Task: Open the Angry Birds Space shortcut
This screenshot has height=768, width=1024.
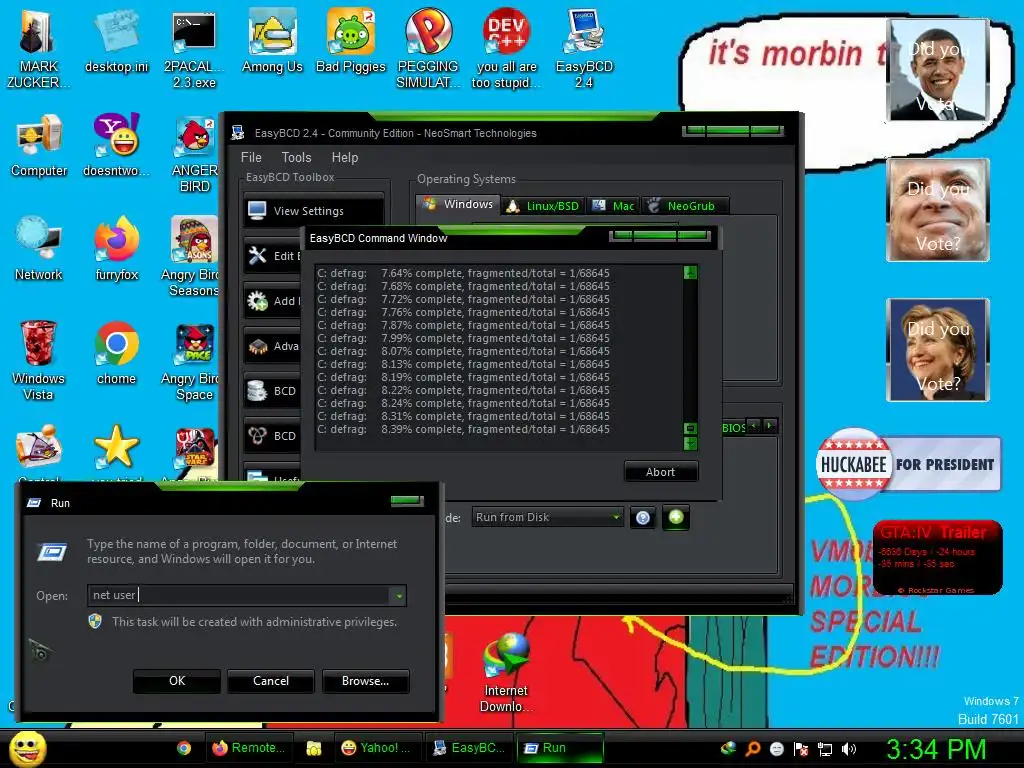Action: [190, 360]
